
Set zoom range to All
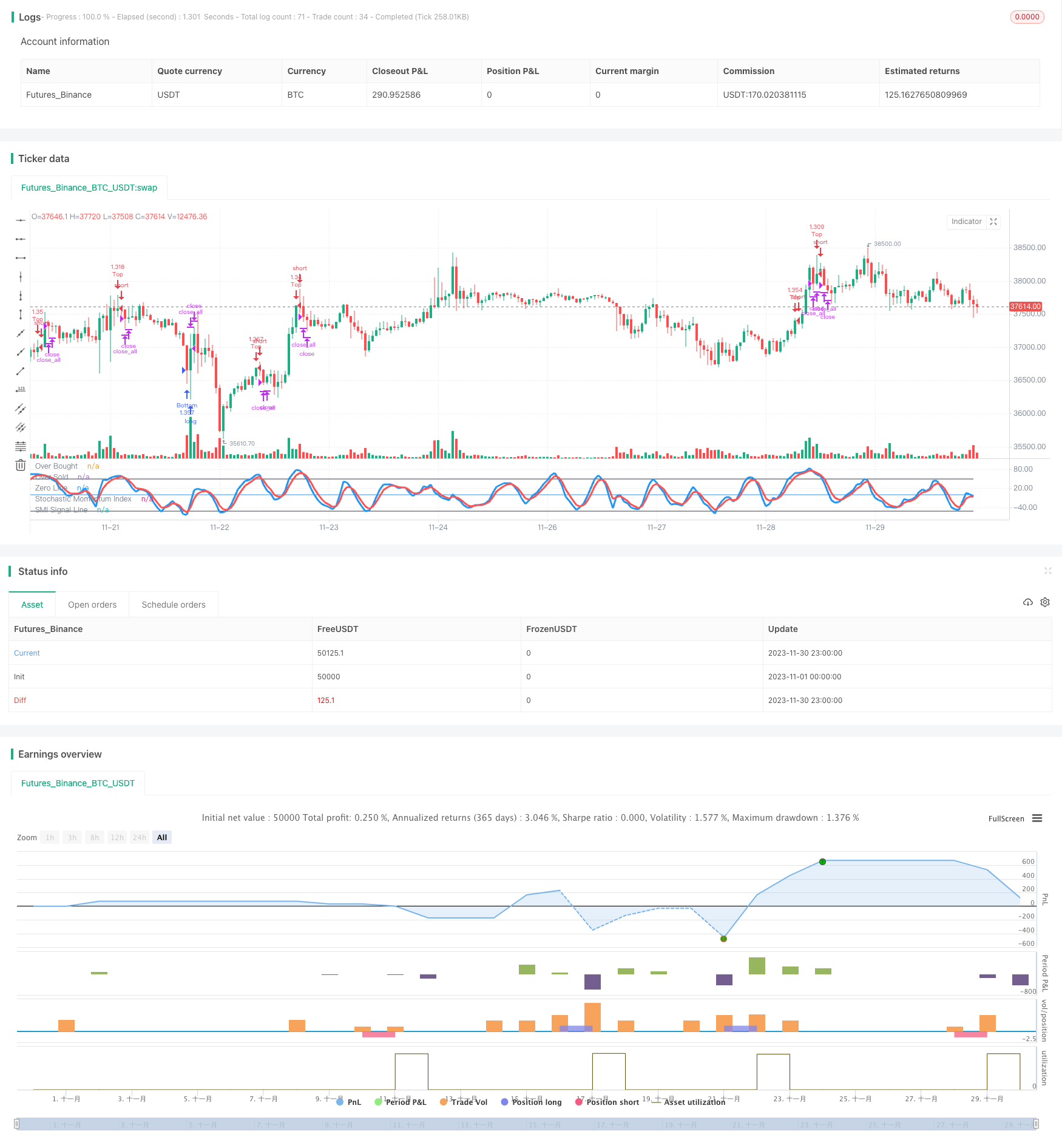coord(162,837)
